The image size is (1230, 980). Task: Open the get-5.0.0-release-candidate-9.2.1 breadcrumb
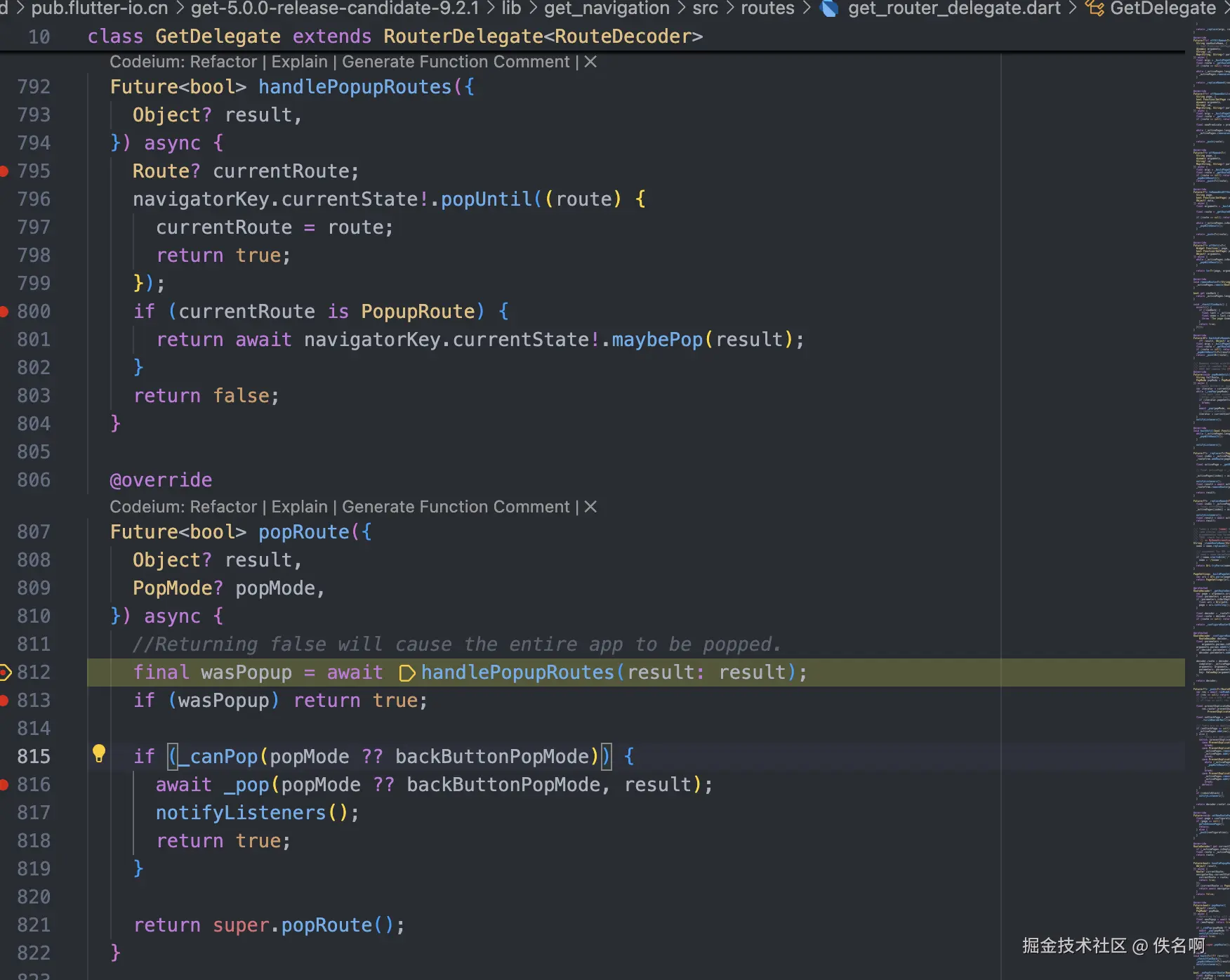335,8
